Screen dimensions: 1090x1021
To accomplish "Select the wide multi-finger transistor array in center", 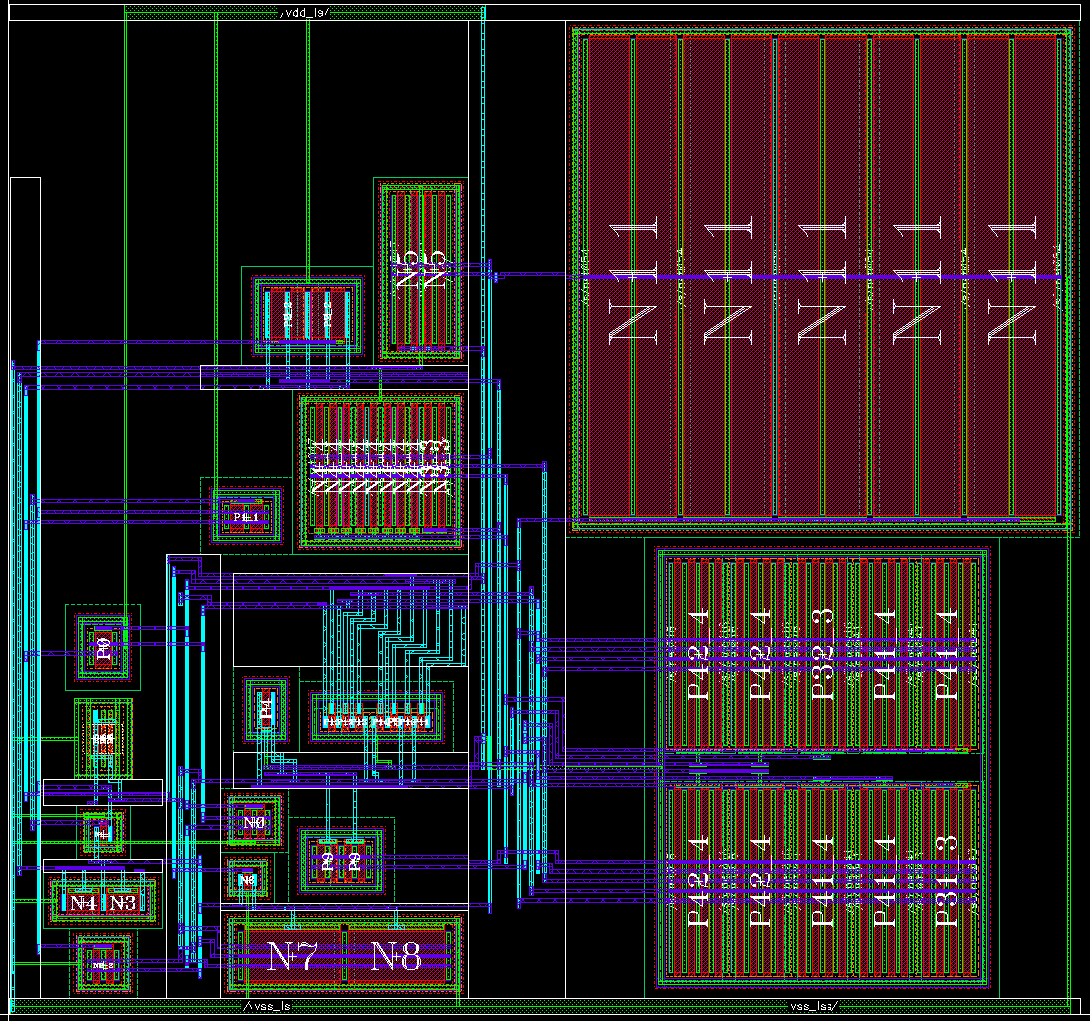I will (381, 471).
